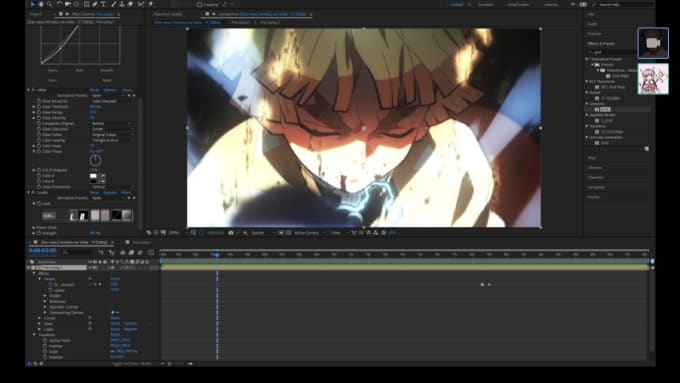Viewport: 680px width, 383px height.
Task: Select the Small Screen workspace
Action: coord(518,4)
